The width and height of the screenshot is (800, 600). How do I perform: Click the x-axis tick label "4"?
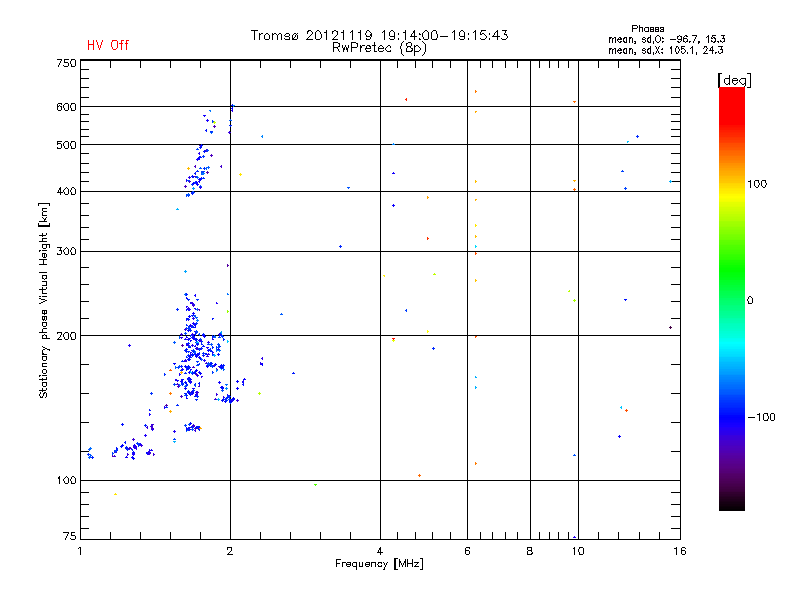tap(380, 551)
